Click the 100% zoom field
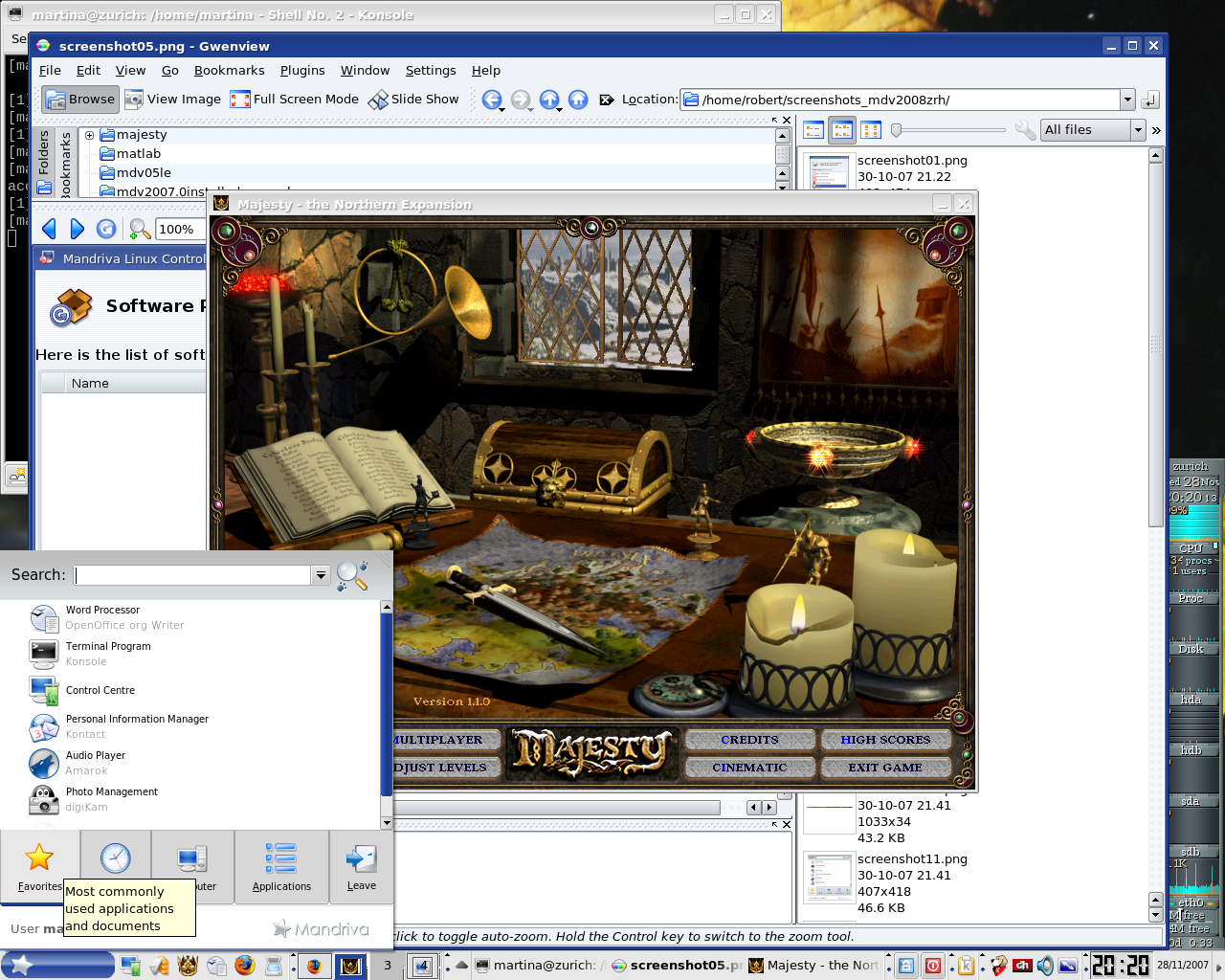Viewport: 1225px width, 980px height. click(x=180, y=229)
